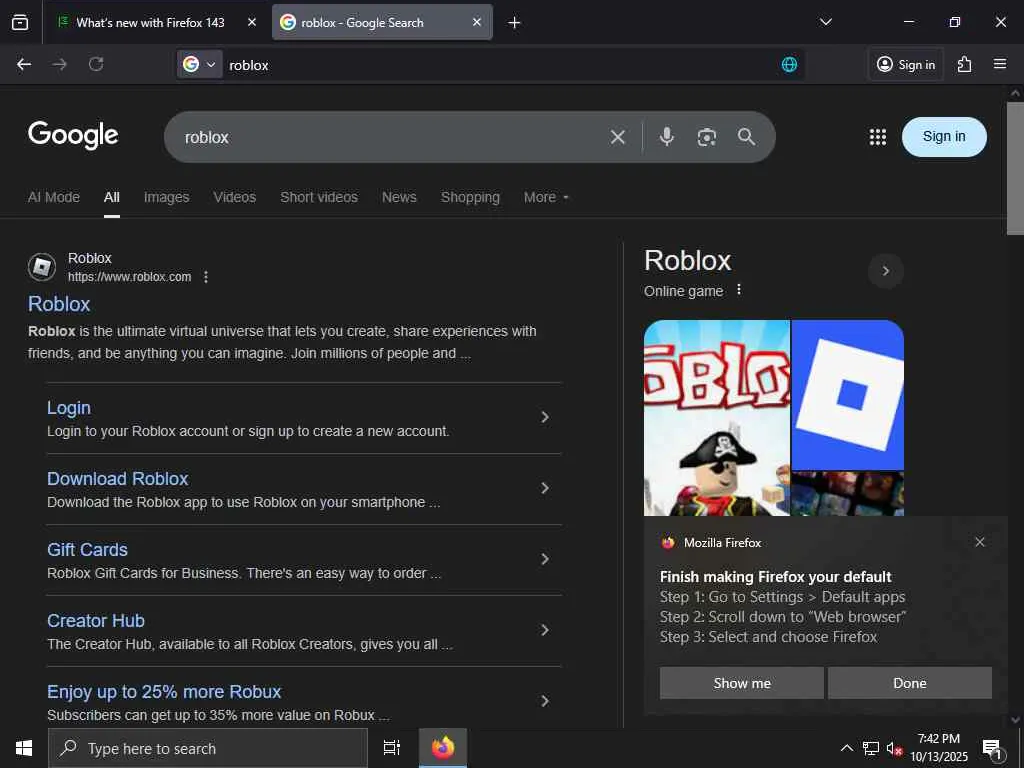Click the Roblox knowledge panel arrow button
Screen dimensions: 1024x768
(886, 270)
